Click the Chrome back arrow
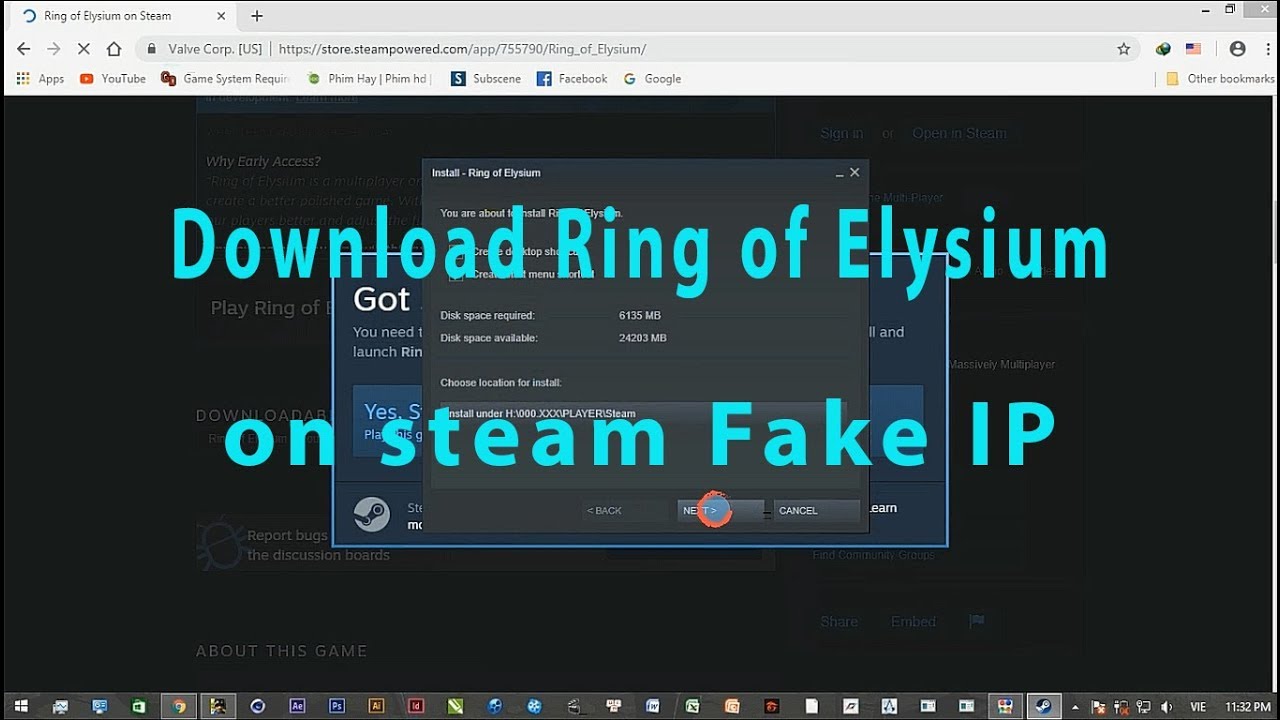1280x720 pixels. coord(23,49)
